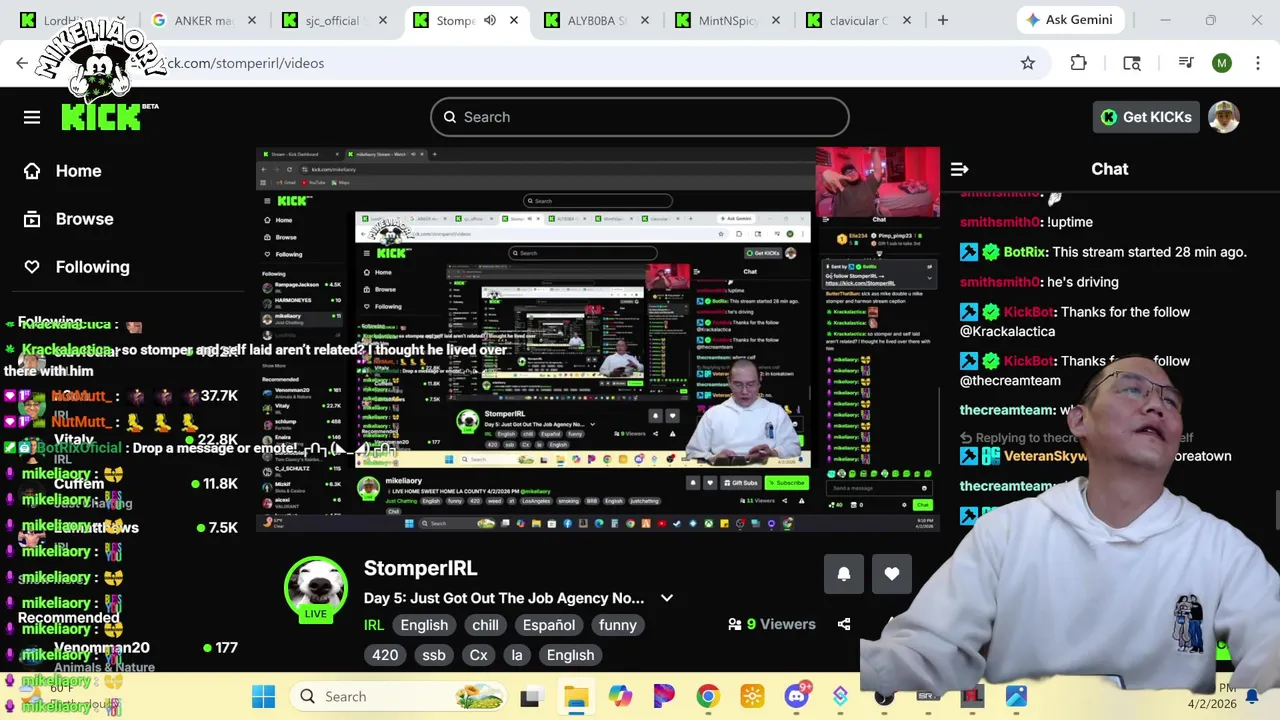Viewport: 1280px width, 720px height.
Task: Select the IRL category link
Action: pos(374,625)
